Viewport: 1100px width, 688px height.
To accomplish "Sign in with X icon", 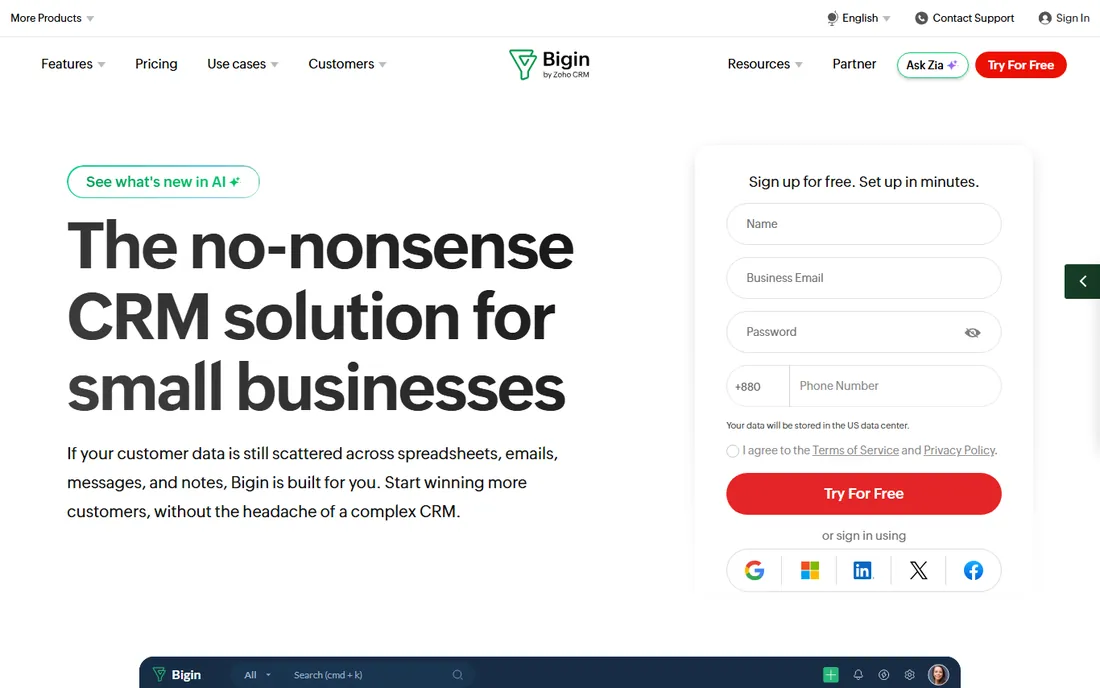I will 918,570.
